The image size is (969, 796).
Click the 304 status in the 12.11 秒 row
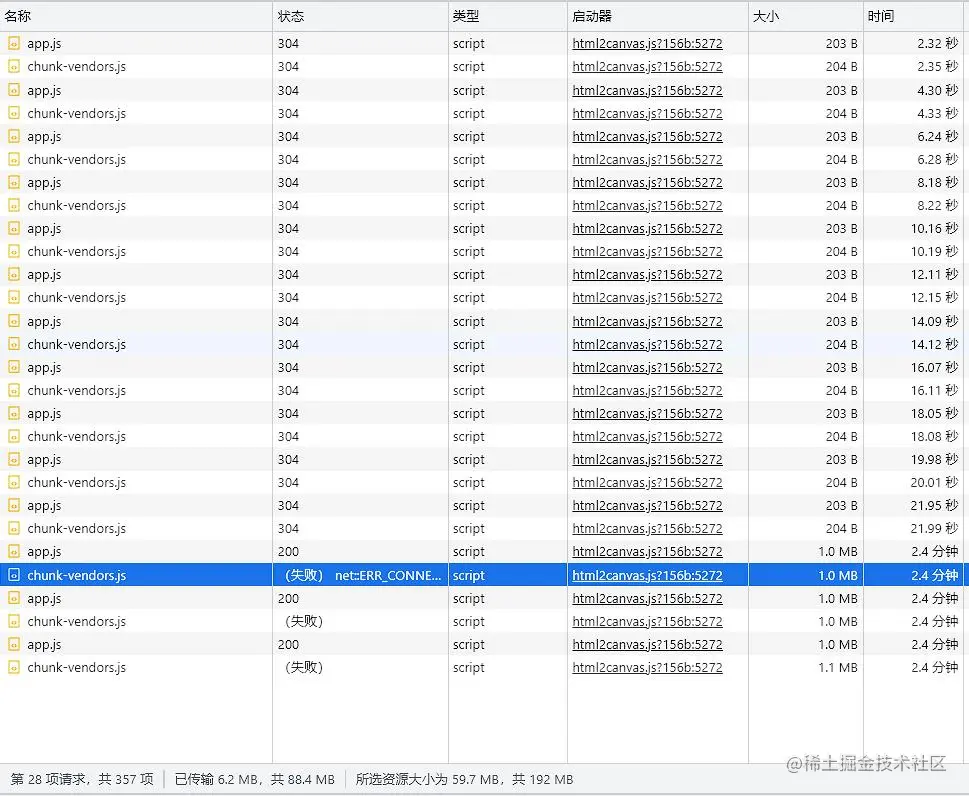click(288, 274)
